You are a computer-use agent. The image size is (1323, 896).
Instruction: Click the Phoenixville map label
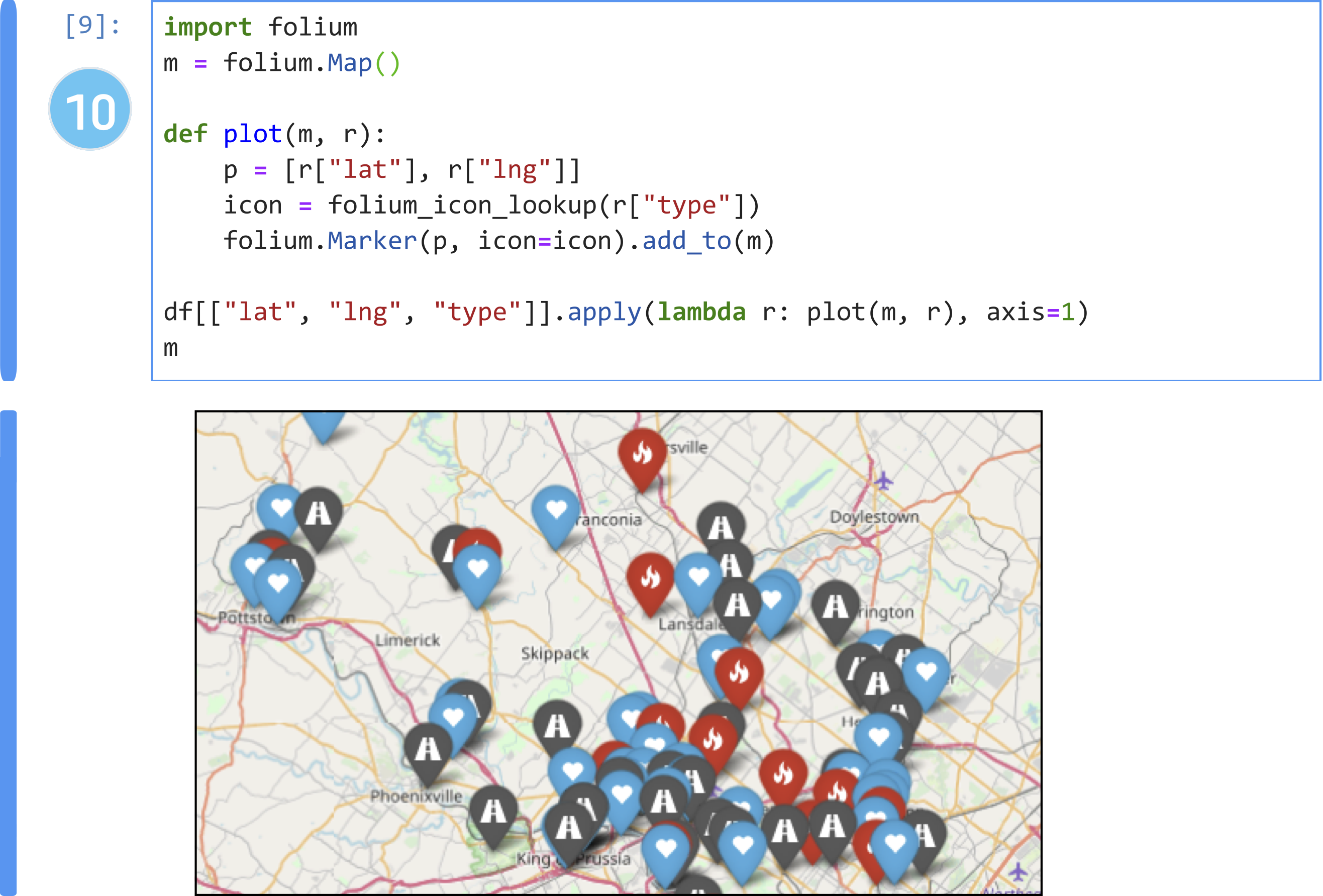[x=416, y=797]
